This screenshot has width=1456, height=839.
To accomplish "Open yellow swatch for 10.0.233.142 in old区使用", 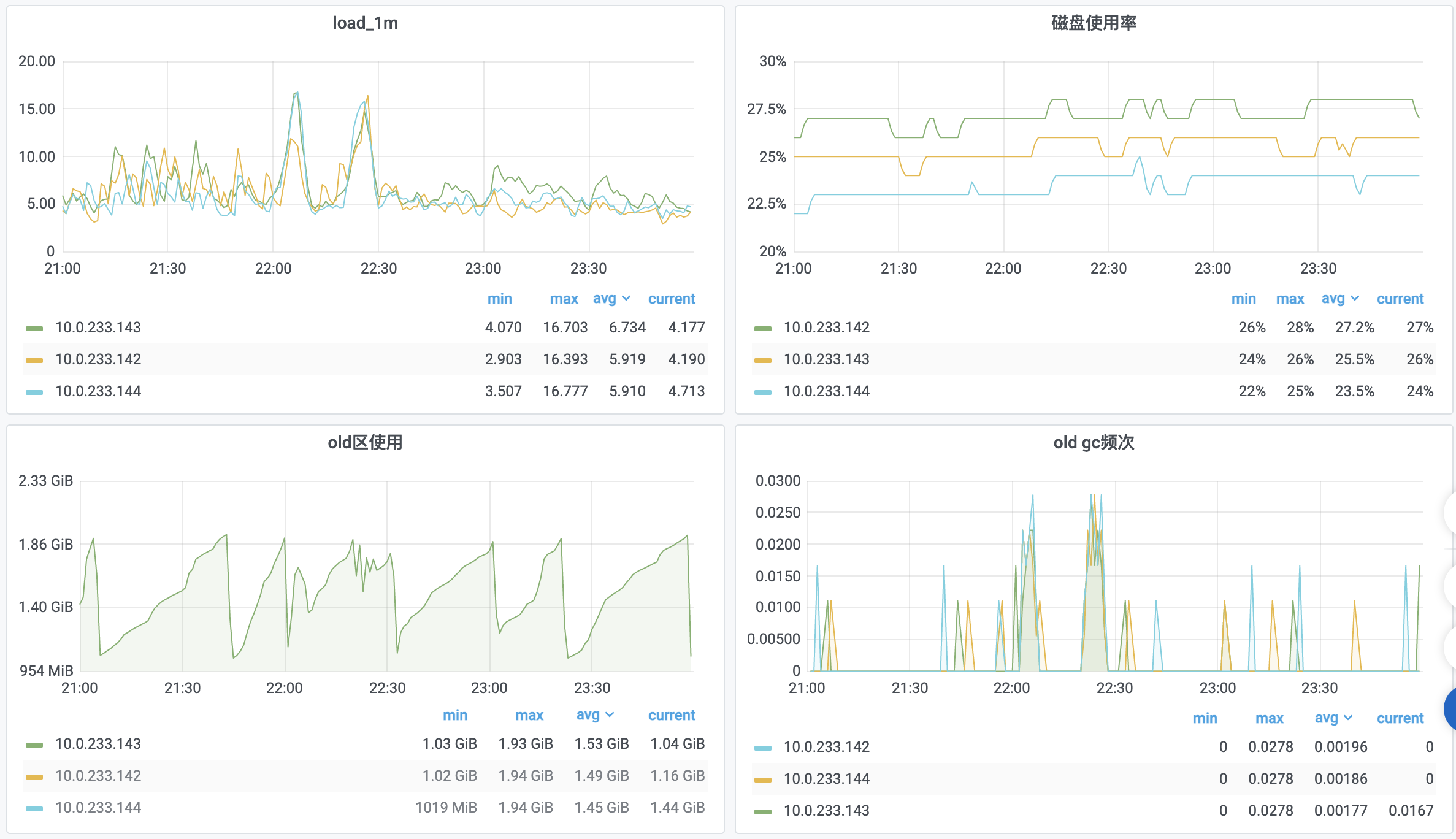I will pyautogui.click(x=34, y=776).
